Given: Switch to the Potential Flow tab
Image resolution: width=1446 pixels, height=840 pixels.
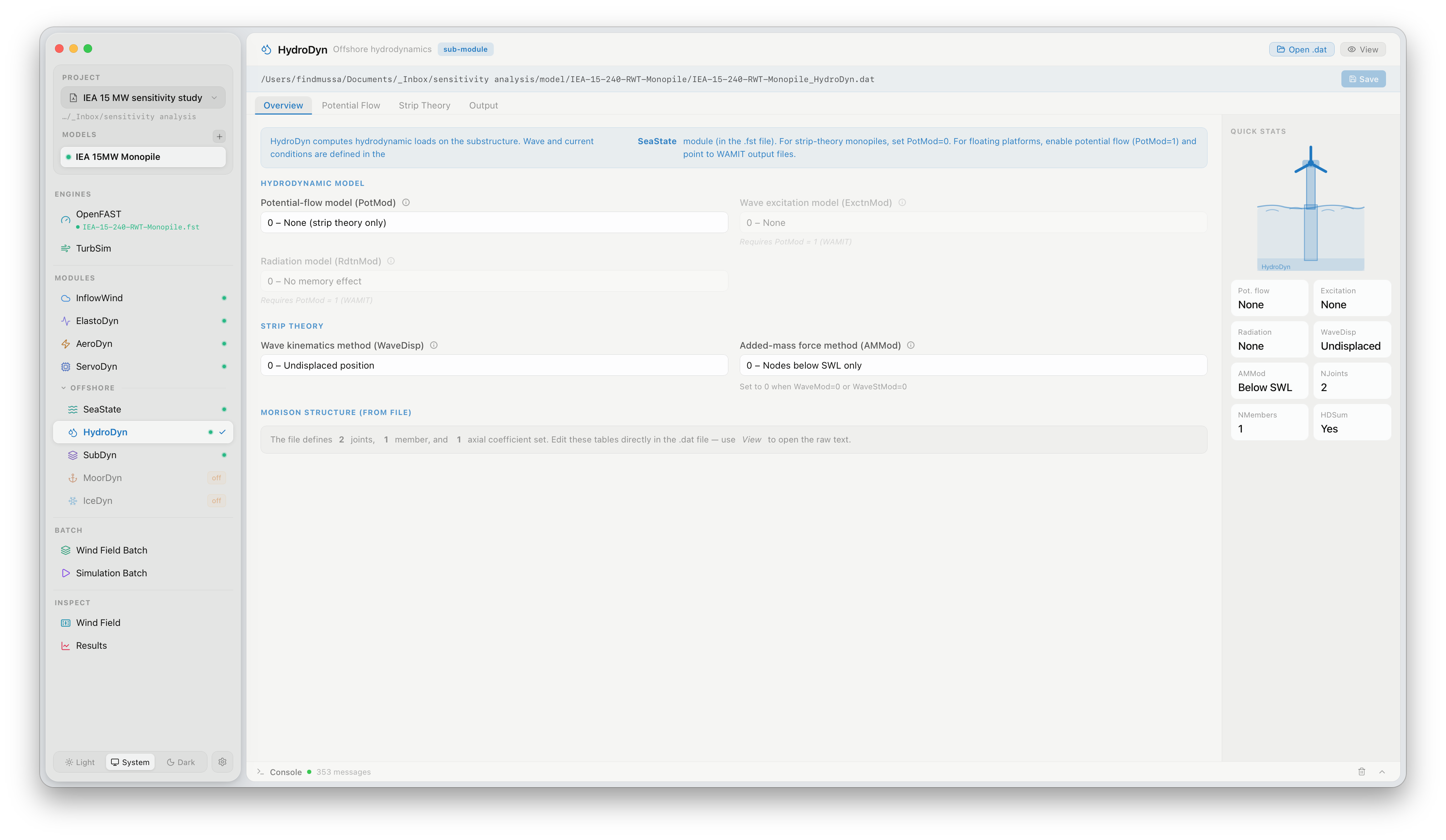Looking at the screenshot, I should coord(351,106).
